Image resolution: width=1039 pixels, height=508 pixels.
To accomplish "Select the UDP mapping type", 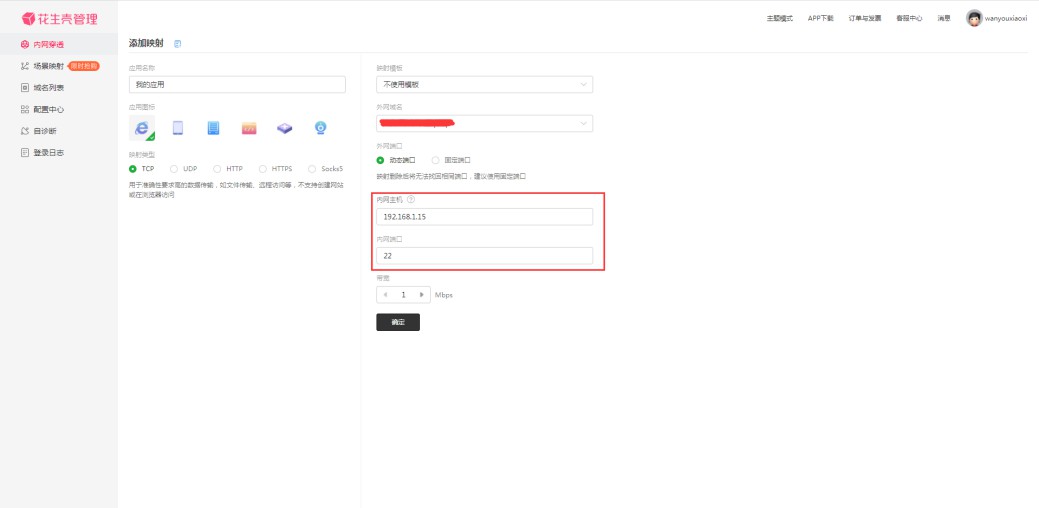I will [175, 169].
